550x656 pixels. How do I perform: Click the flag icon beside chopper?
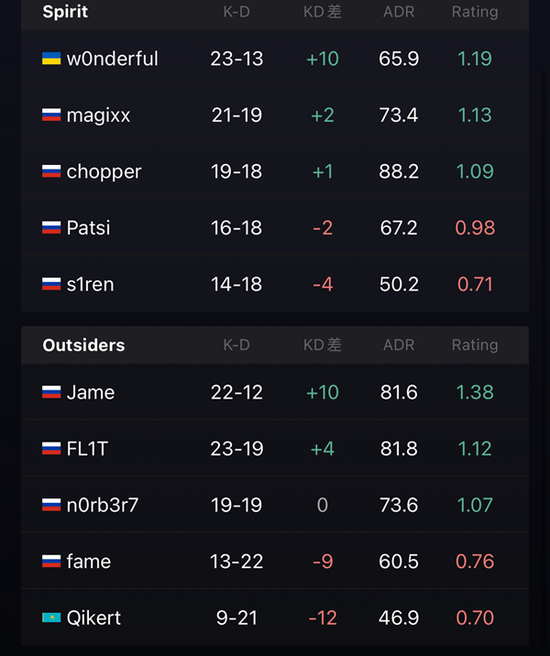[x=51, y=171]
